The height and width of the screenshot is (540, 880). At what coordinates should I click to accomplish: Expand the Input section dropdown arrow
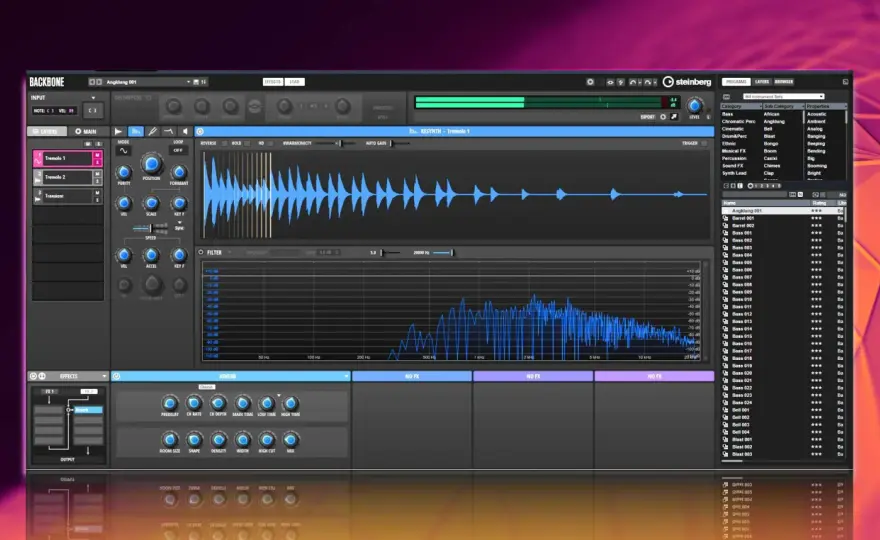point(93,98)
